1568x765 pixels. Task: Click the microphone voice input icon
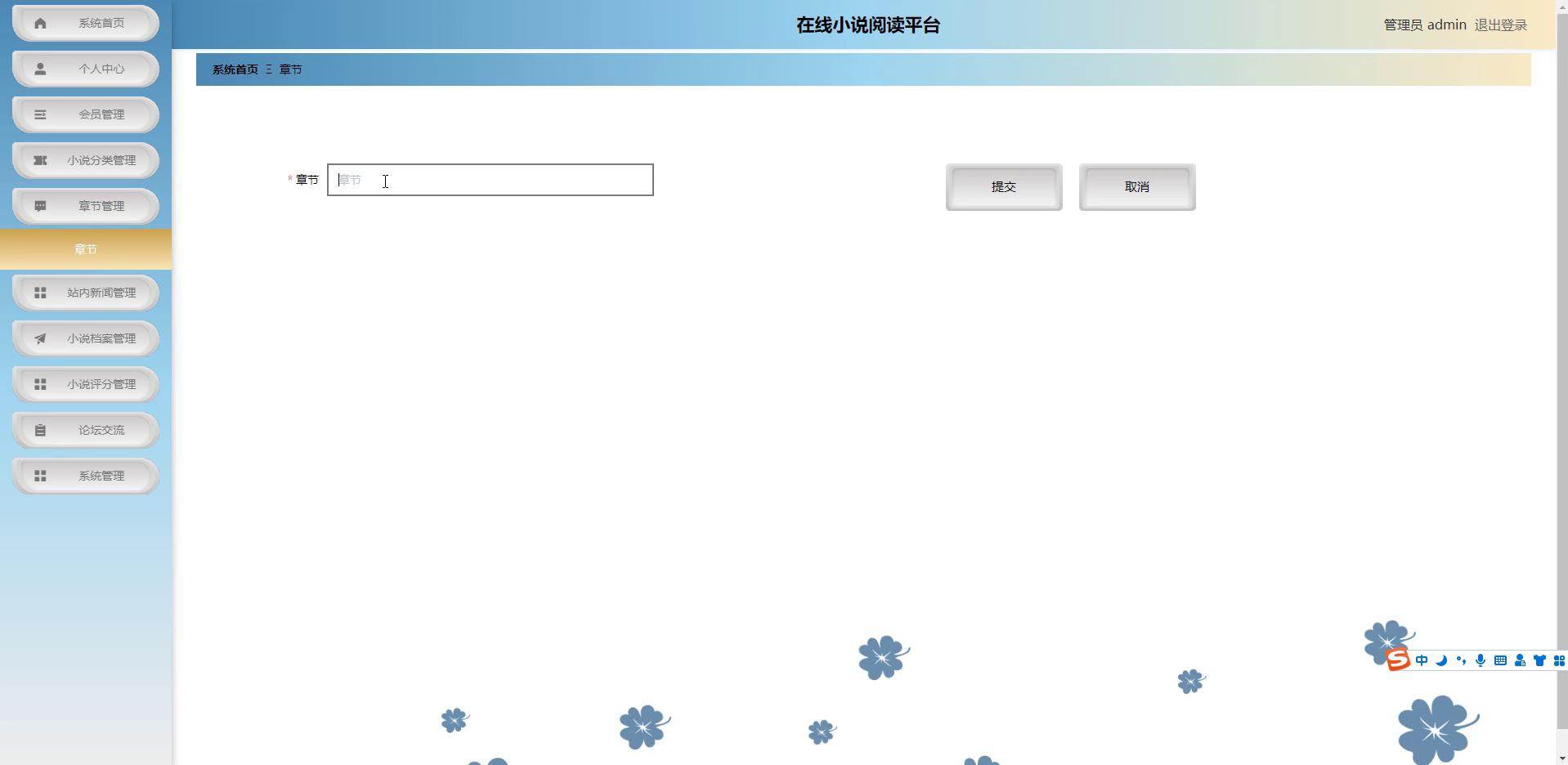[1481, 660]
